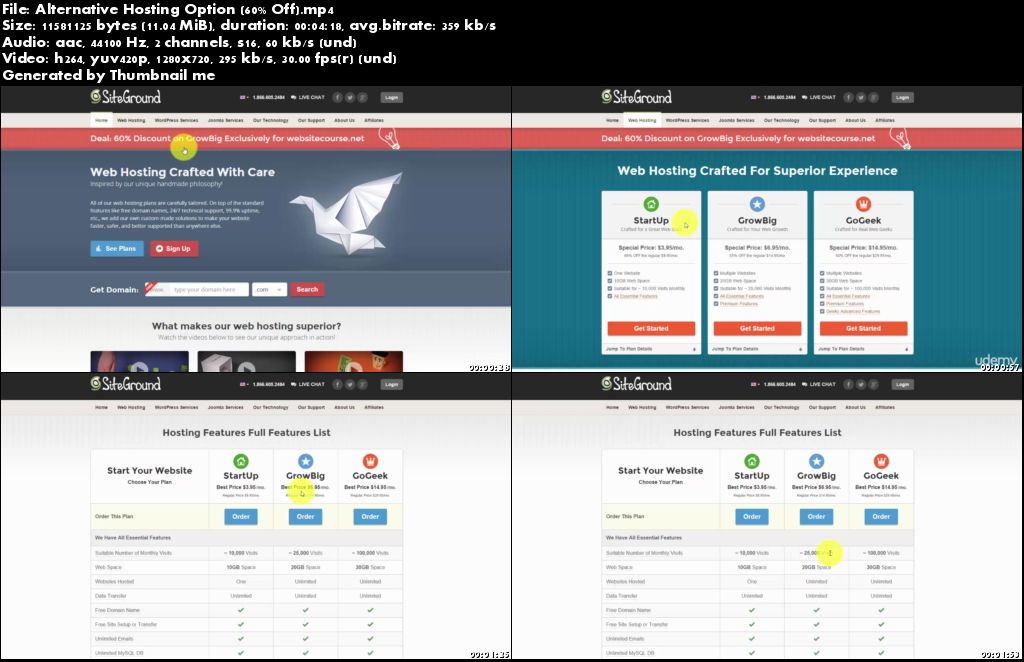Open leftmost video thumbnail under 'What makes our web hosting superior?'
Image resolution: width=1024 pixels, height=662 pixels.
[139, 362]
